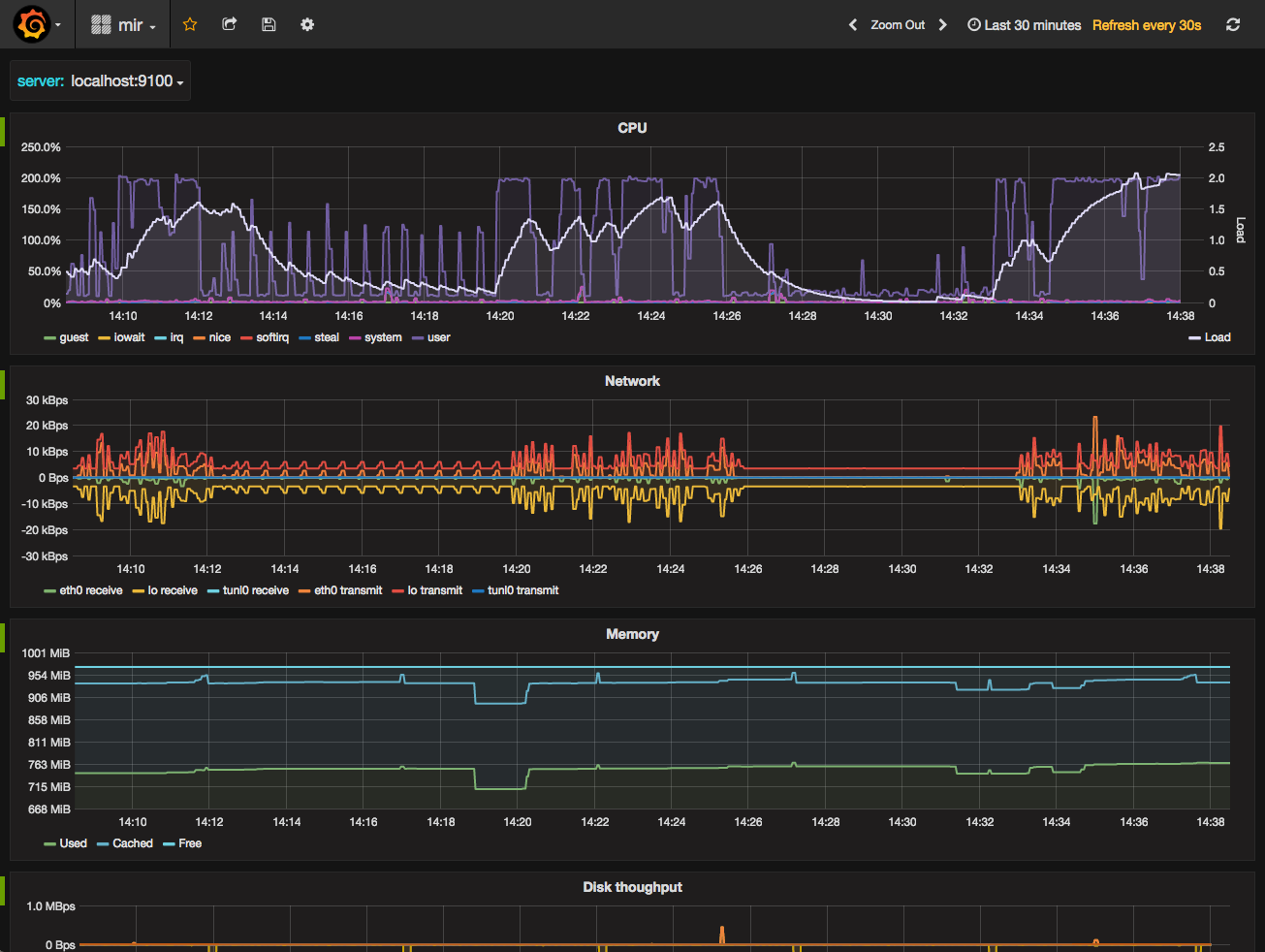1265x952 pixels.
Task: Star the dashboard as a favorite
Action: click(x=190, y=24)
